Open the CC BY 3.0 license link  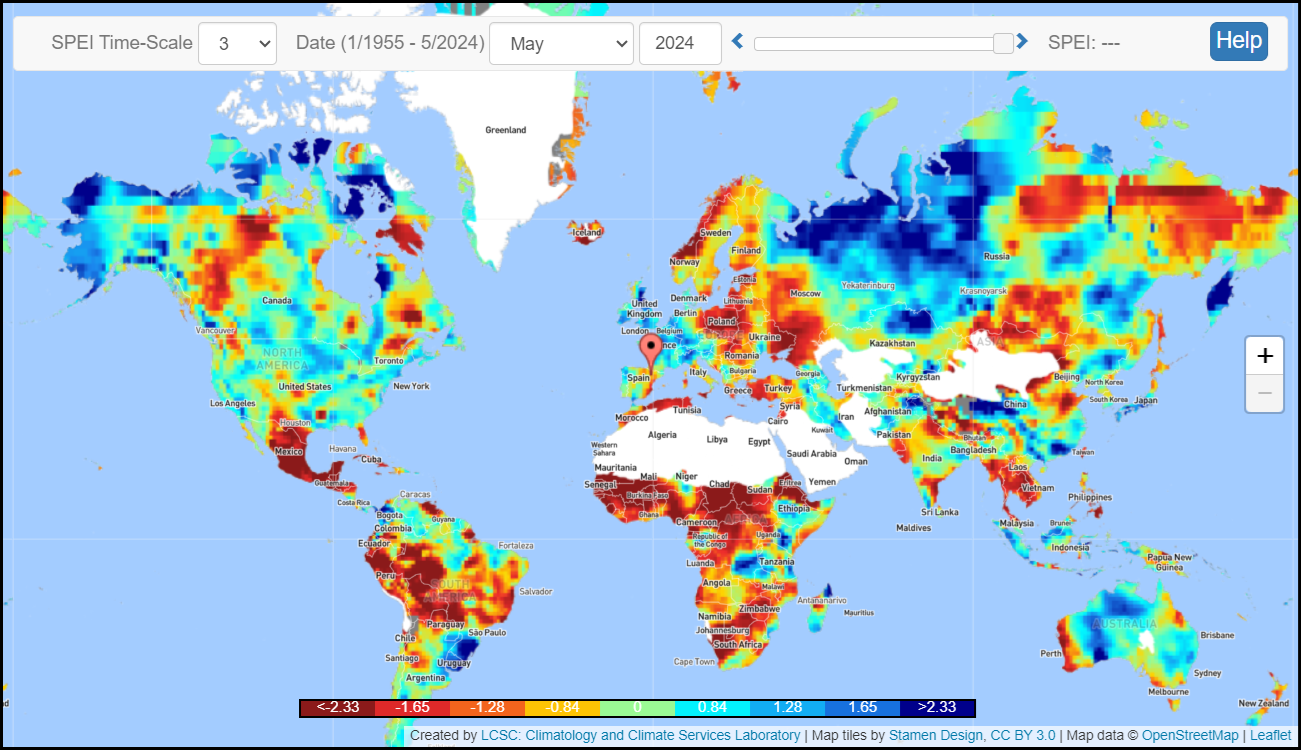point(1023,736)
